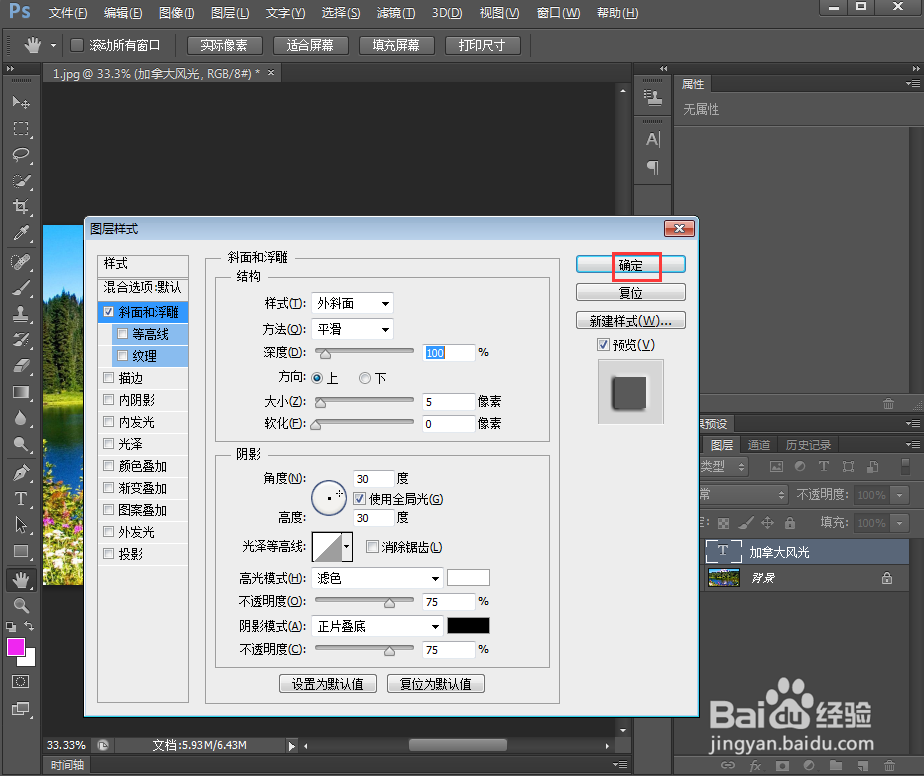Click the 背景 layer thumbnail
The width and height of the screenshot is (924, 776).
723,579
